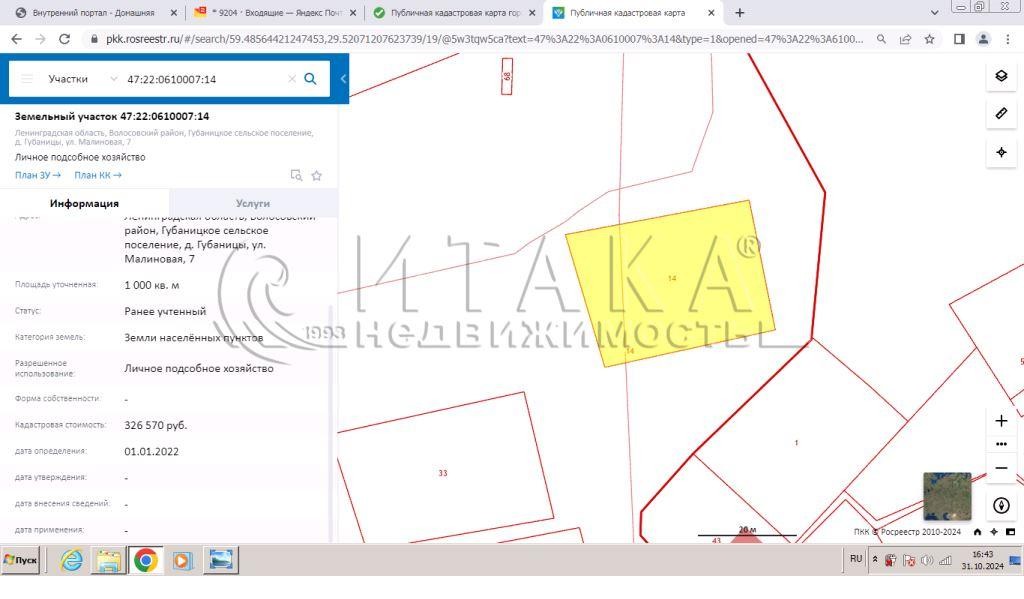Click the locate-me crosshair button

click(1001, 152)
